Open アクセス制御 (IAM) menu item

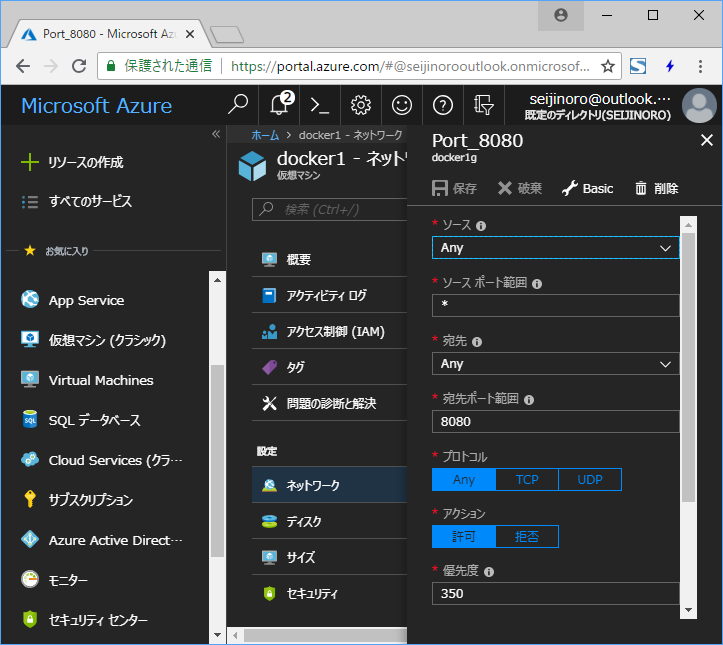click(329, 331)
